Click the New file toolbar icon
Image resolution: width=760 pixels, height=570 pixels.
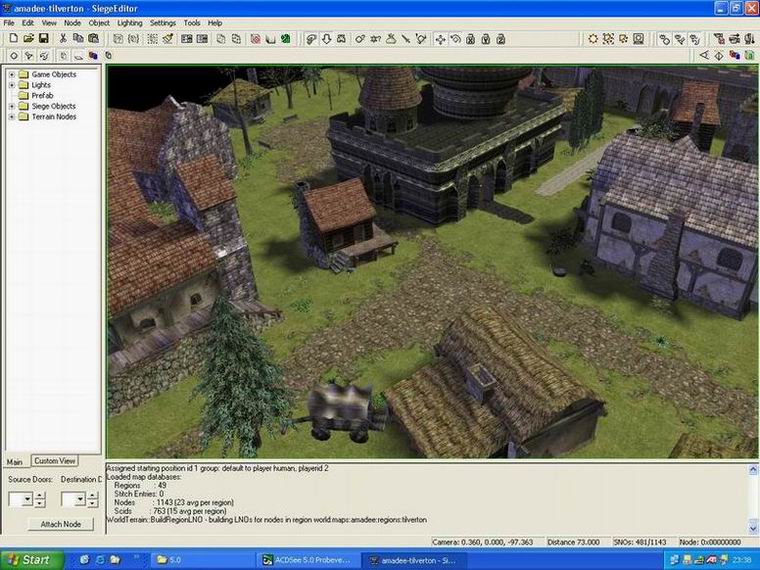[13, 39]
